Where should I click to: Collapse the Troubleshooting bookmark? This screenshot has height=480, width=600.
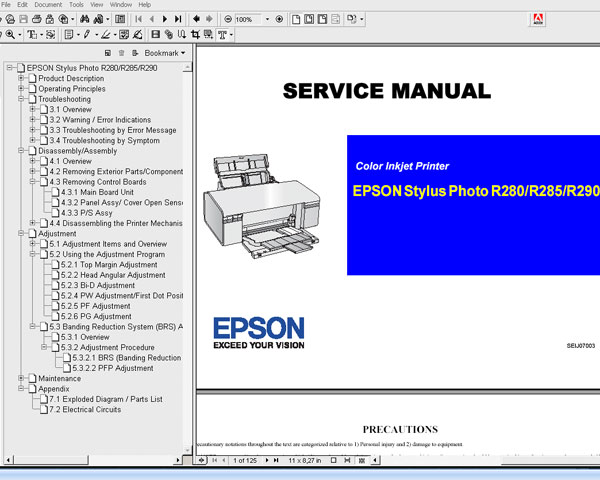(x=21, y=99)
